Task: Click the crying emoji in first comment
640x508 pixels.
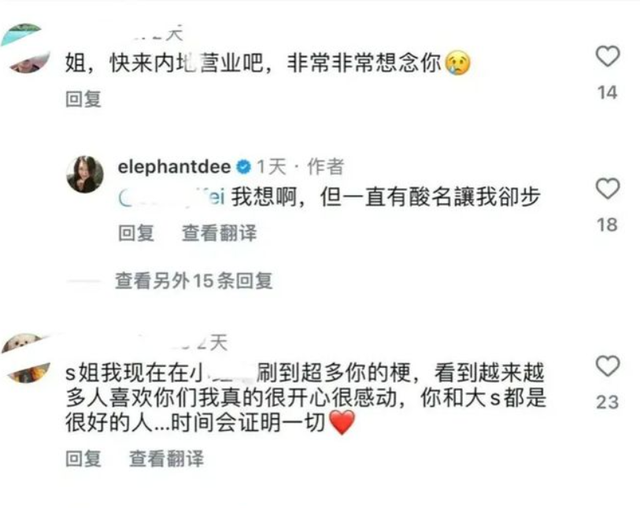Action: coord(458,63)
